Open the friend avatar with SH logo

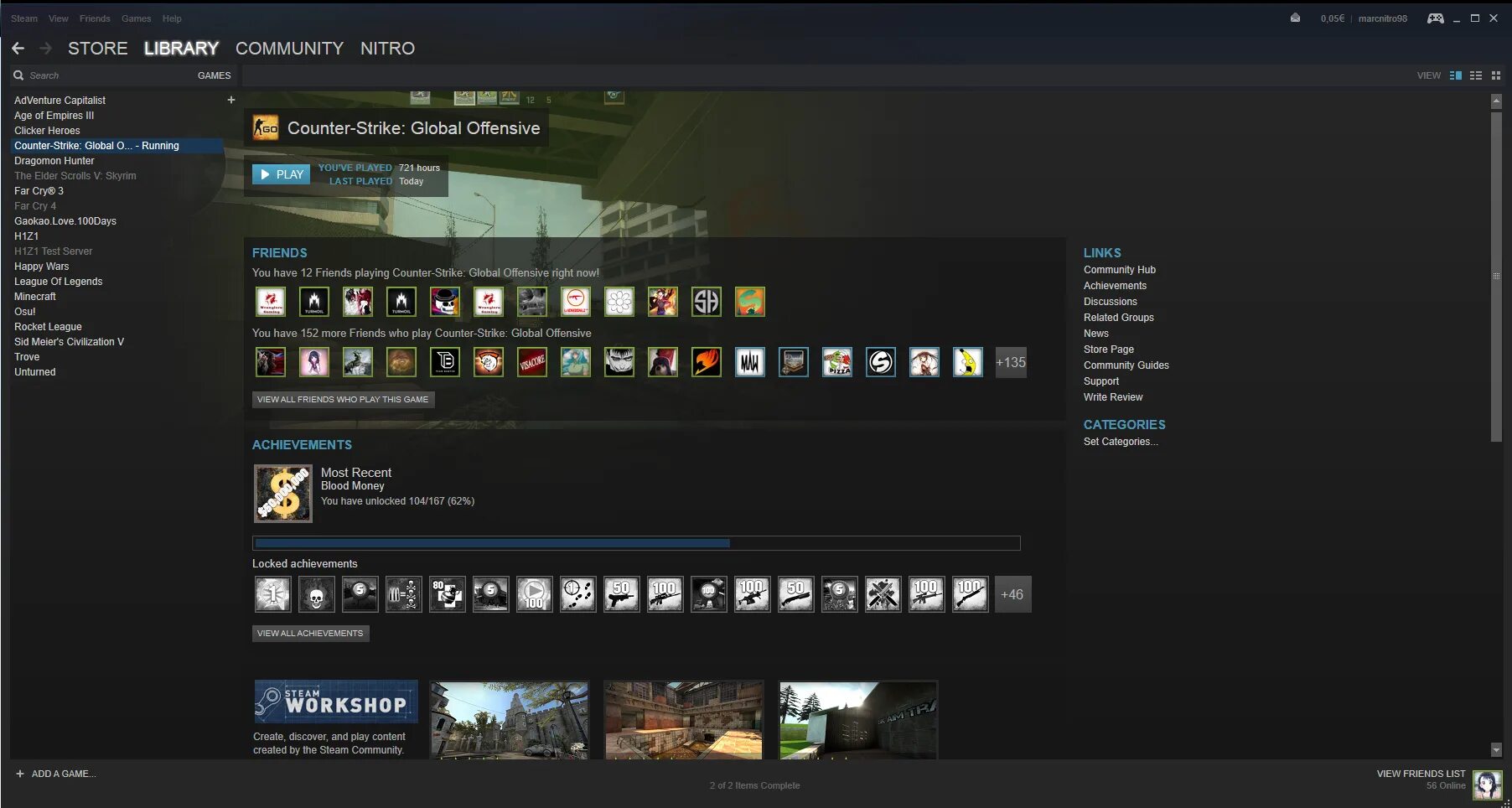pos(707,302)
